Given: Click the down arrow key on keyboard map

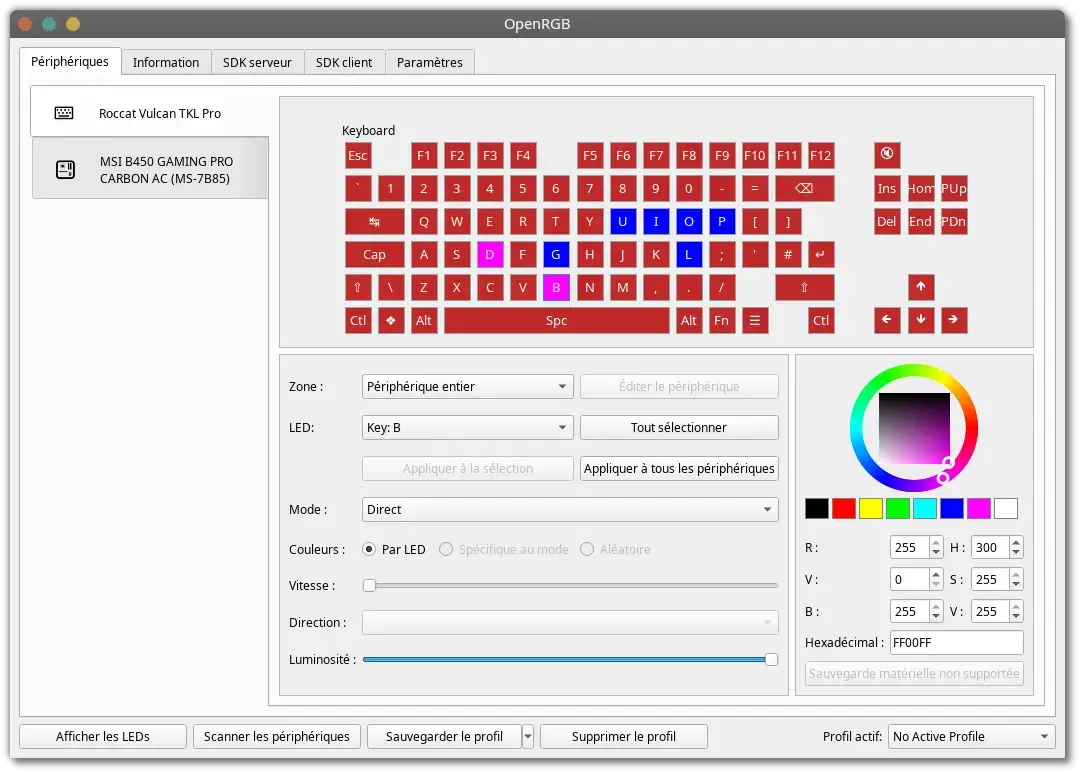Looking at the screenshot, I should pyautogui.click(x=920, y=320).
